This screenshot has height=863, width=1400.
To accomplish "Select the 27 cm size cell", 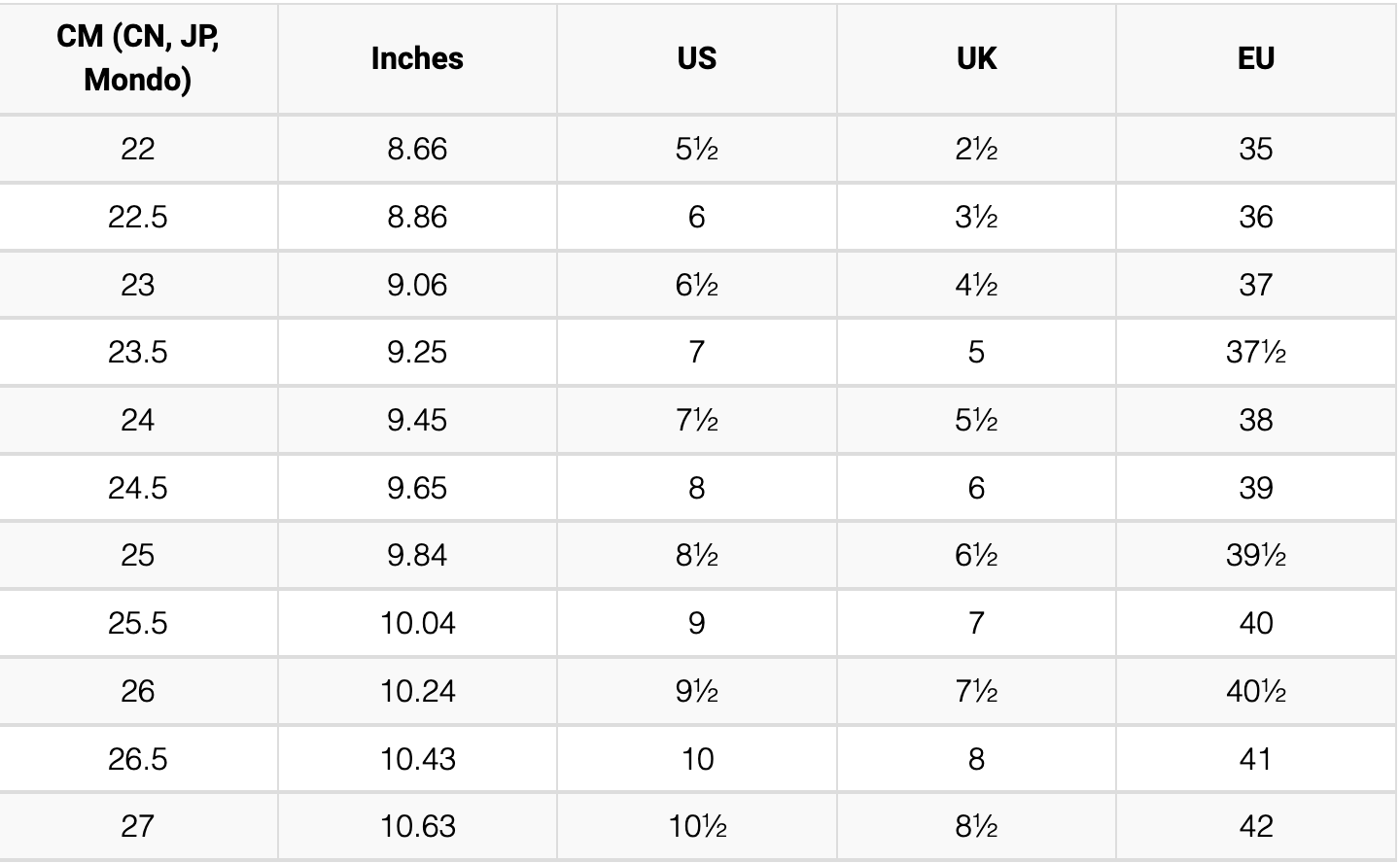I will (x=138, y=826).
